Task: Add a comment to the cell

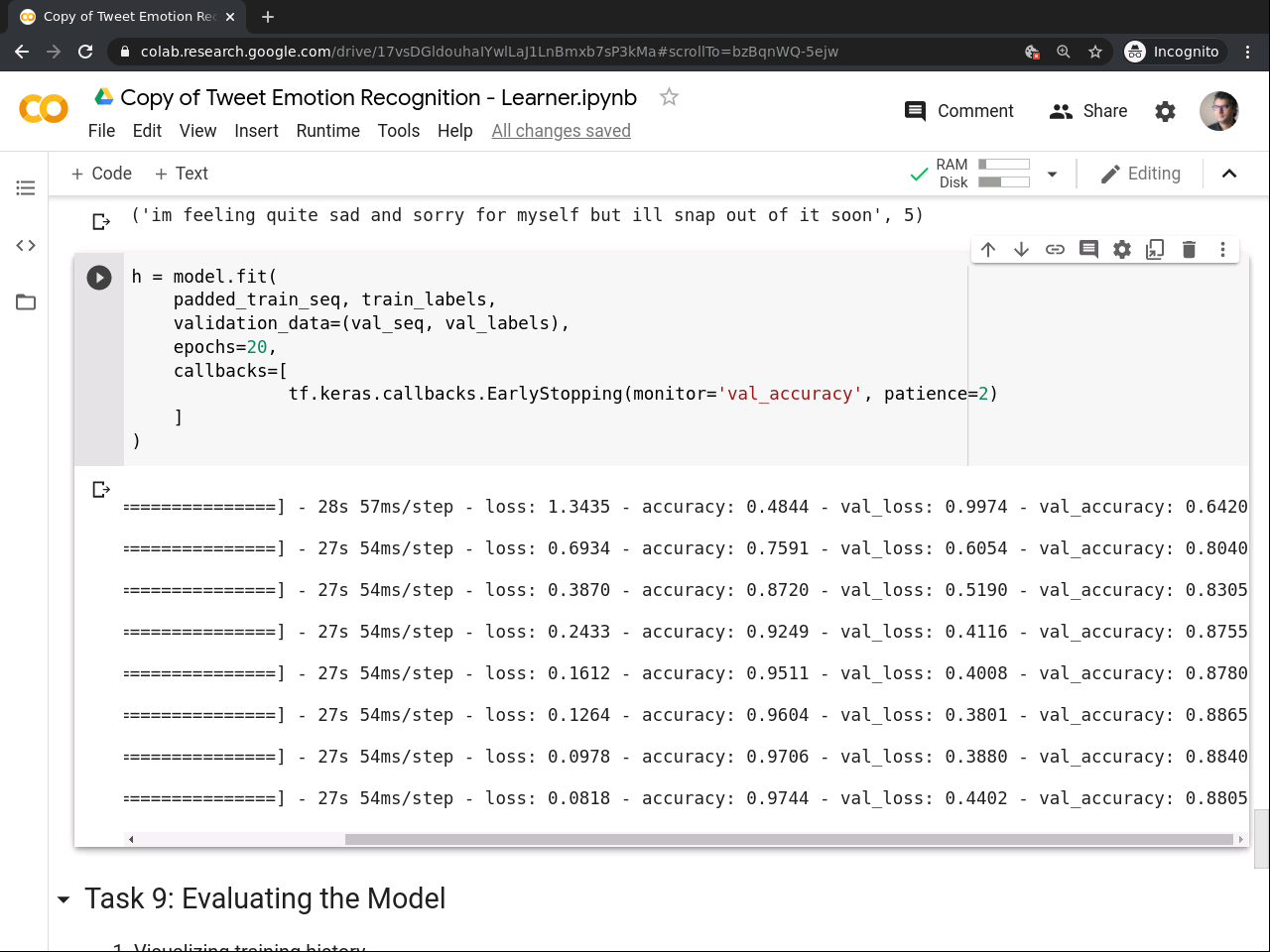Action: click(x=1088, y=250)
